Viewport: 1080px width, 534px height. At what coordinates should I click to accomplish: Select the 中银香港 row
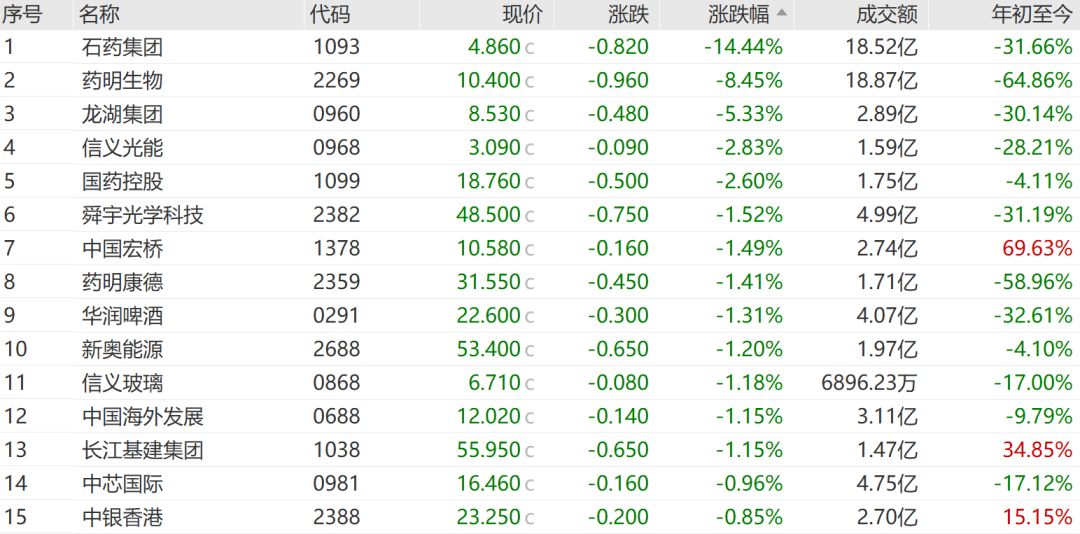point(540,517)
